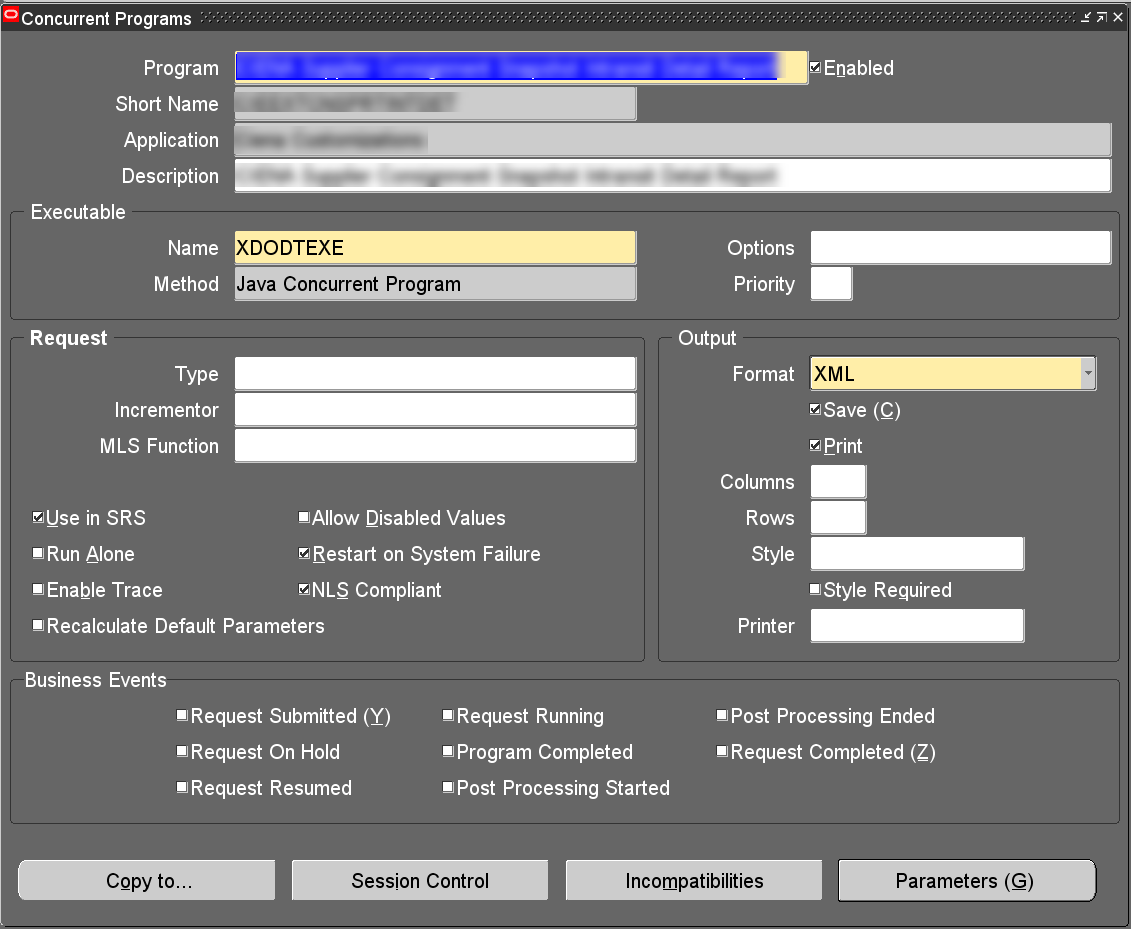Check Request Completed (Z) event
Image resolution: width=1131 pixels, height=929 pixels.
coord(721,752)
